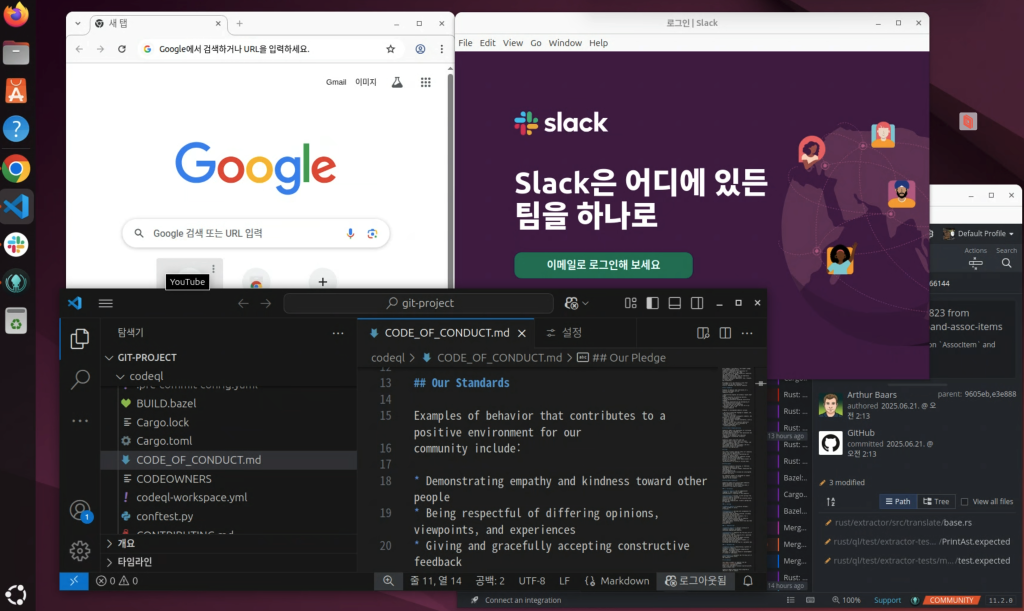Image resolution: width=1024 pixels, height=611 pixels.
Task: Focus the Google search box
Action: [x=256, y=233]
